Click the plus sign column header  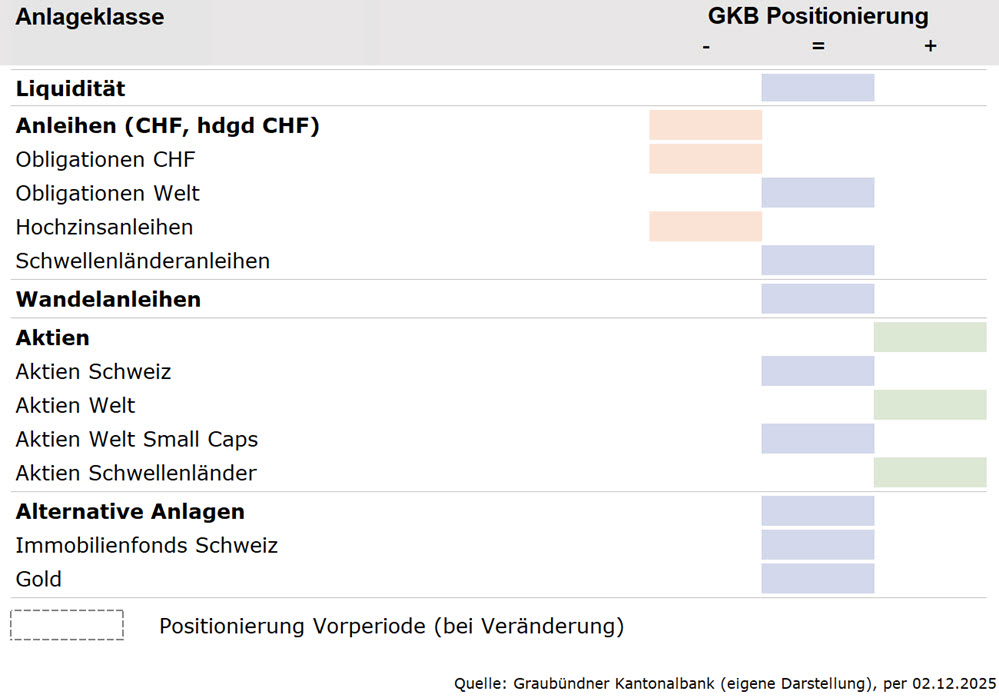[930, 46]
